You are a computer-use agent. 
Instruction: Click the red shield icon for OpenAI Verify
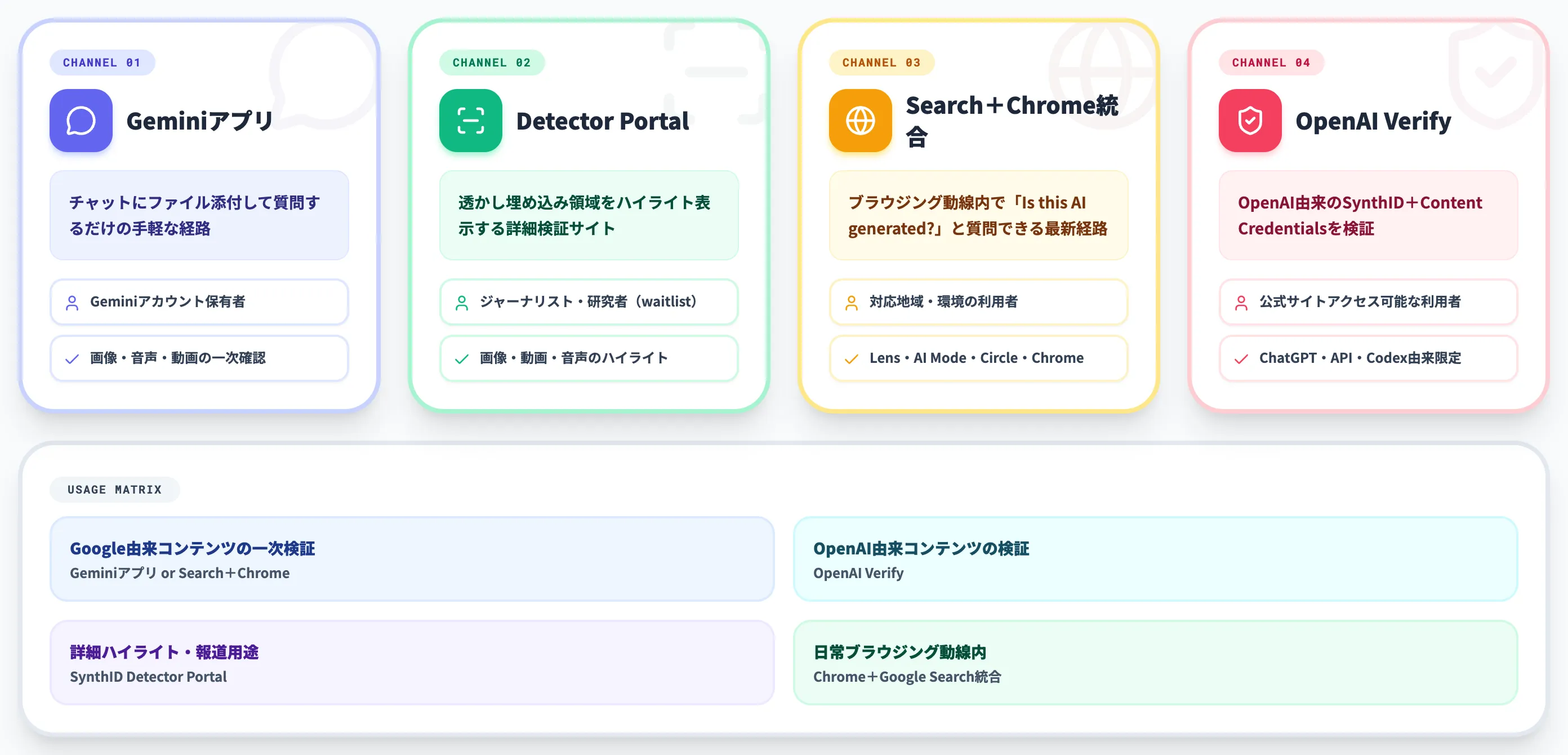pos(1250,121)
